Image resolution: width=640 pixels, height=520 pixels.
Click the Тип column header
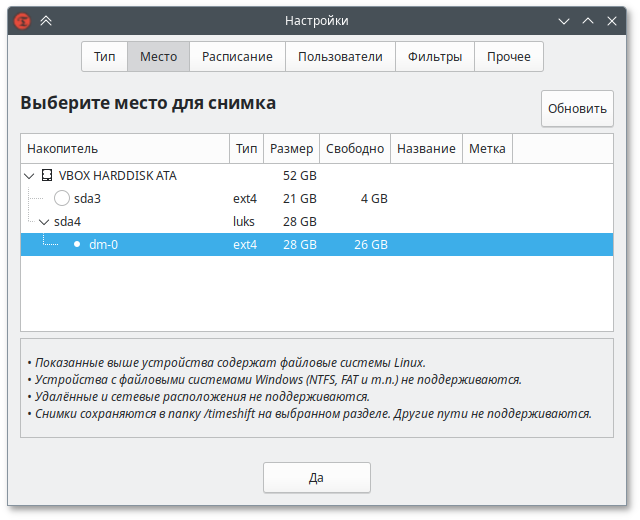point(247,149)
